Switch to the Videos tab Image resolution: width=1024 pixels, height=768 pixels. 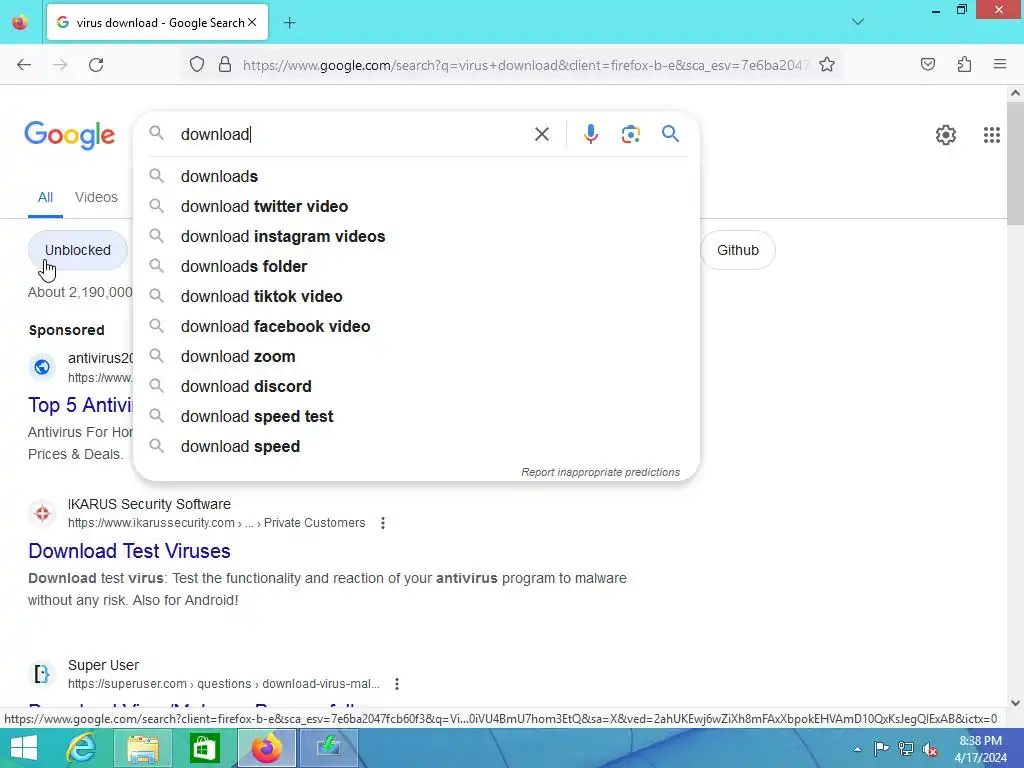pyautogui.click(x=96, y=197)
